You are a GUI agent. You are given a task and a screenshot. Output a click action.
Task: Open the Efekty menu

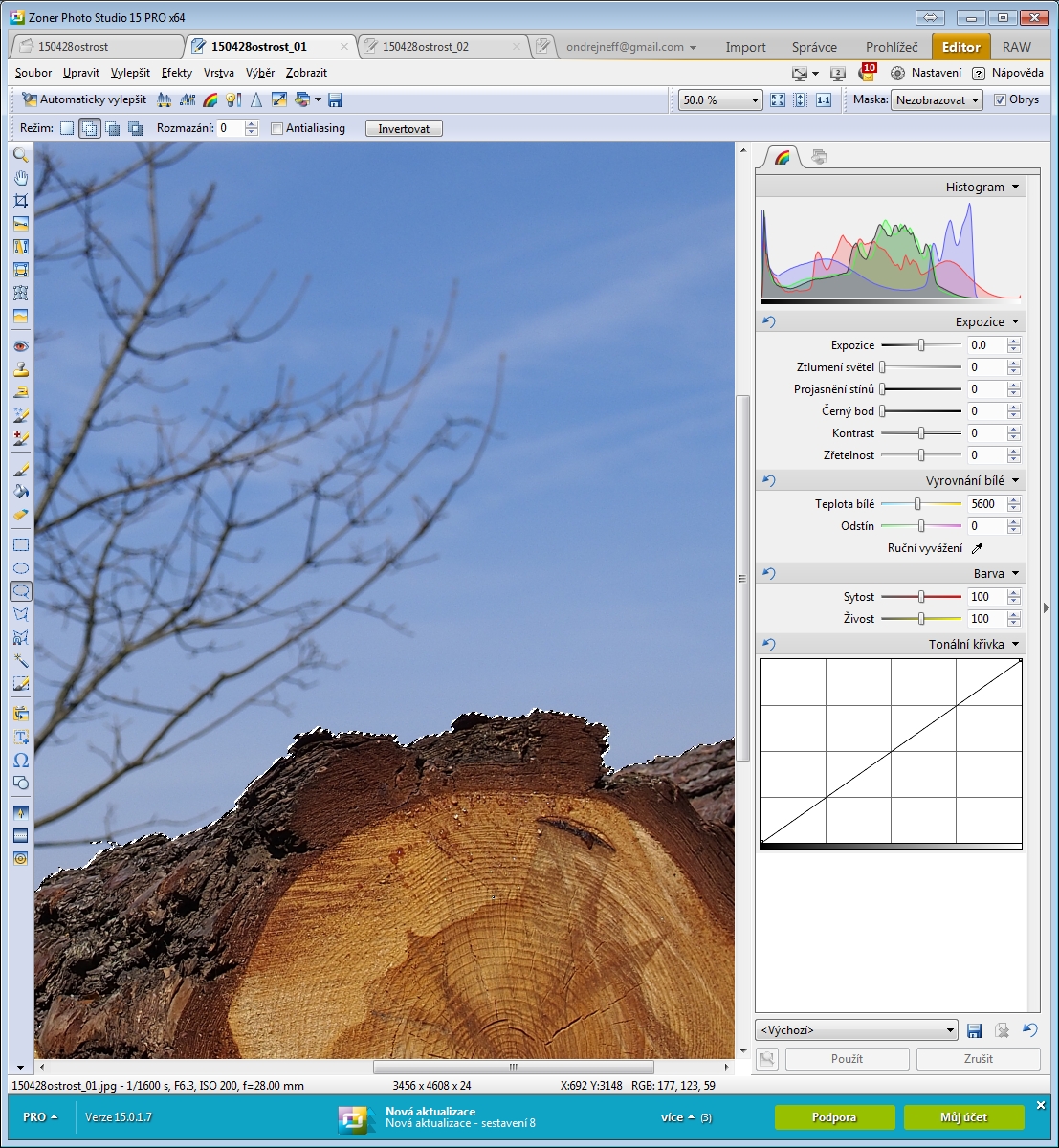(x=176, y=73)
